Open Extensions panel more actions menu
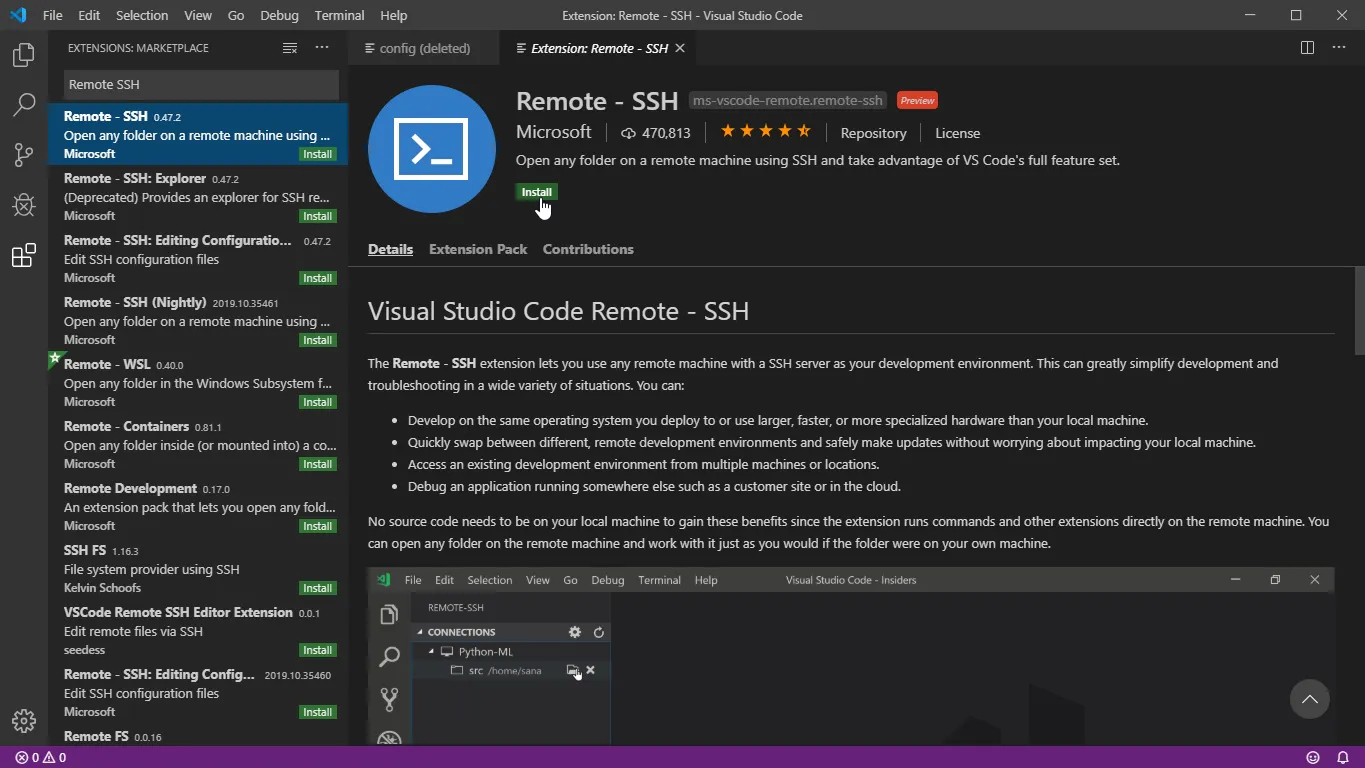This screenshot has width=1365, height=768. [x=322, y=48]
